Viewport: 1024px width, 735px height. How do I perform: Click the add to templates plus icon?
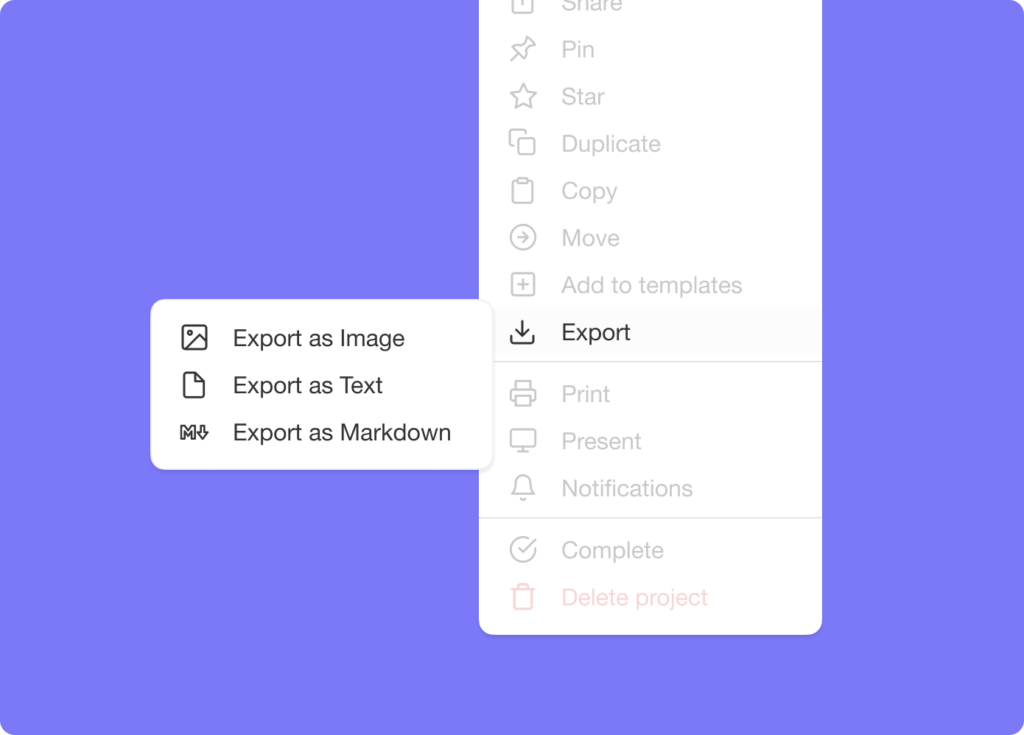(x=523, y=285)
